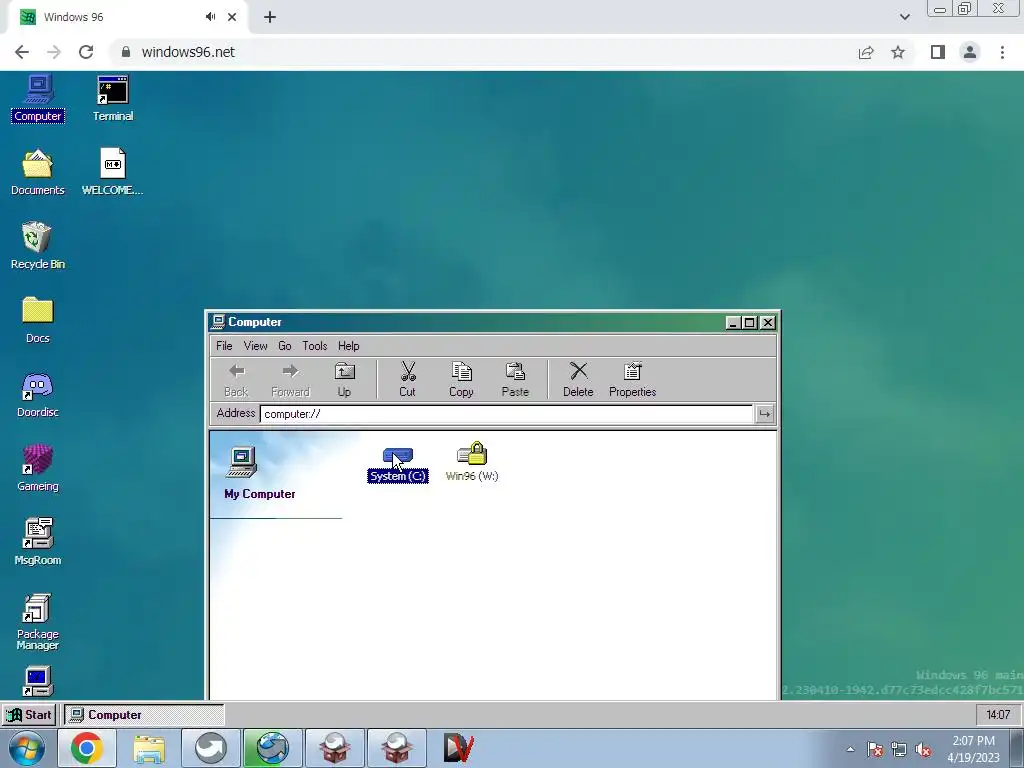Click the browser URL windows96.net

point(188,52)
